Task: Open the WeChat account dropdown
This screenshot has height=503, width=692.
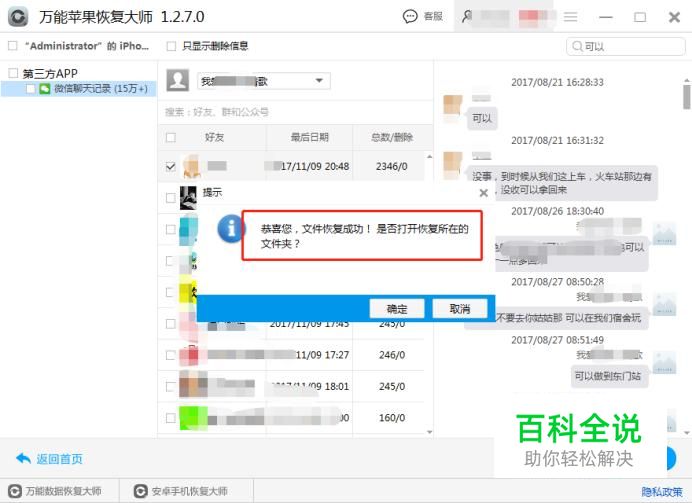Action: click(x=263, y=81)
